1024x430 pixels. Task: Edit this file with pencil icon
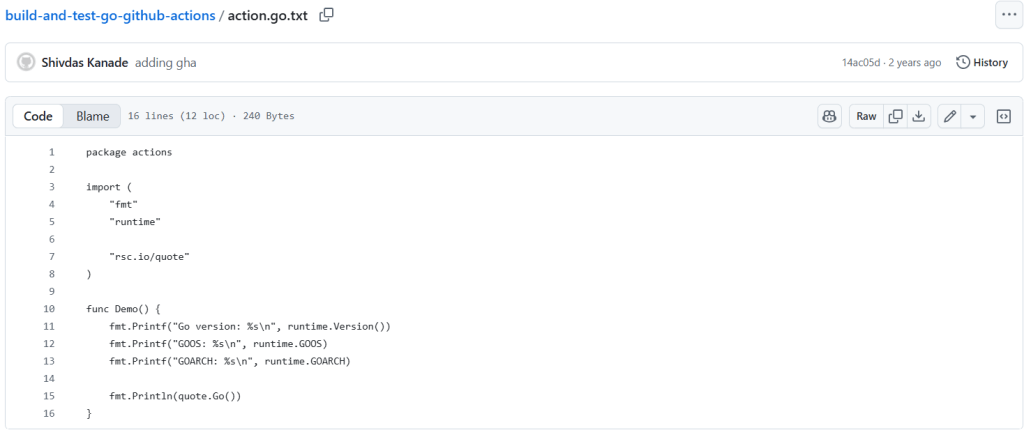point(950,116)
